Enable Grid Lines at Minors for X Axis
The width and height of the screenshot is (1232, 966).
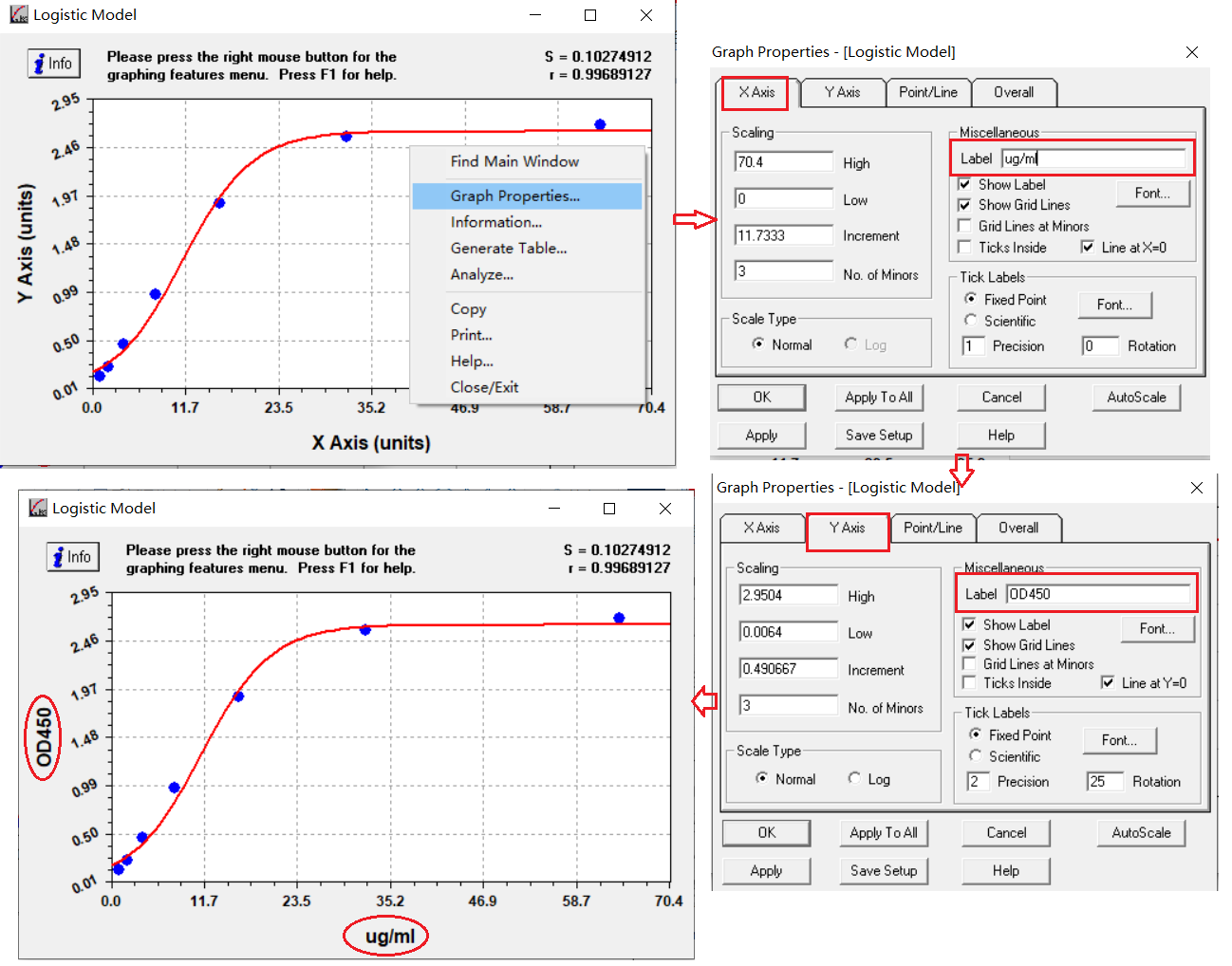point(965,226)
